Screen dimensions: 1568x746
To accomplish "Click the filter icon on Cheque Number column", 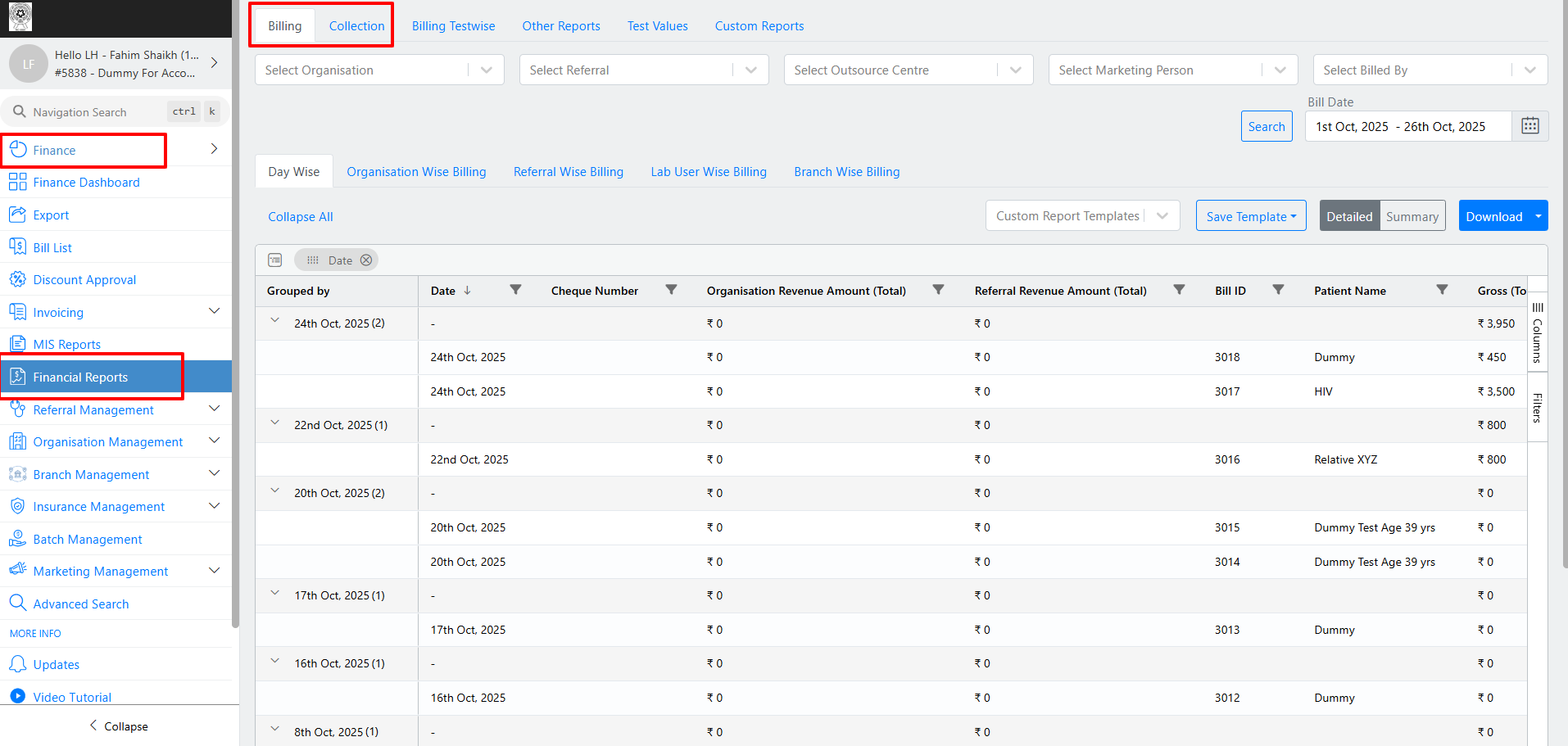I will [x=671, y=290].
